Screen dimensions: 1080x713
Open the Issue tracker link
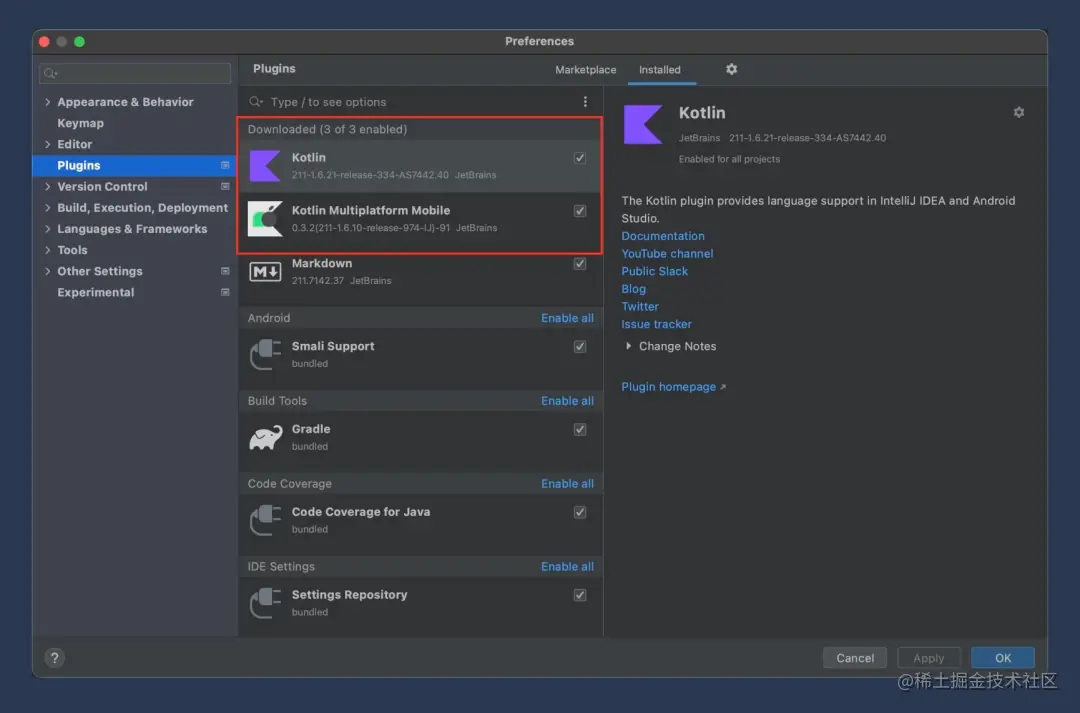pos(656,324)
